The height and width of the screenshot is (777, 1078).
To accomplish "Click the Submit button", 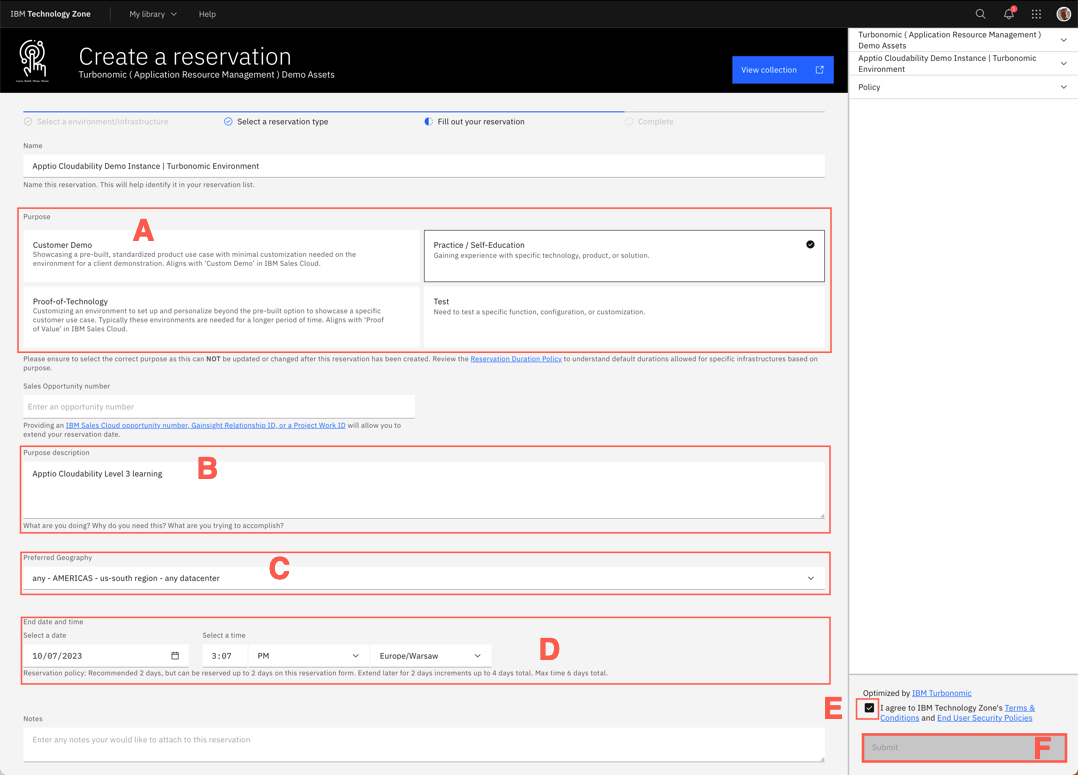I will click(963, 747).
